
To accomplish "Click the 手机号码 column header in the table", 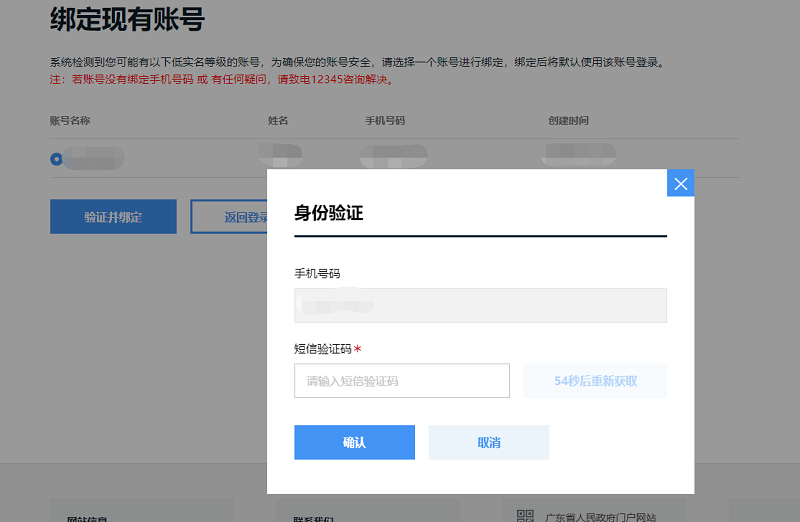I will 385,121.
